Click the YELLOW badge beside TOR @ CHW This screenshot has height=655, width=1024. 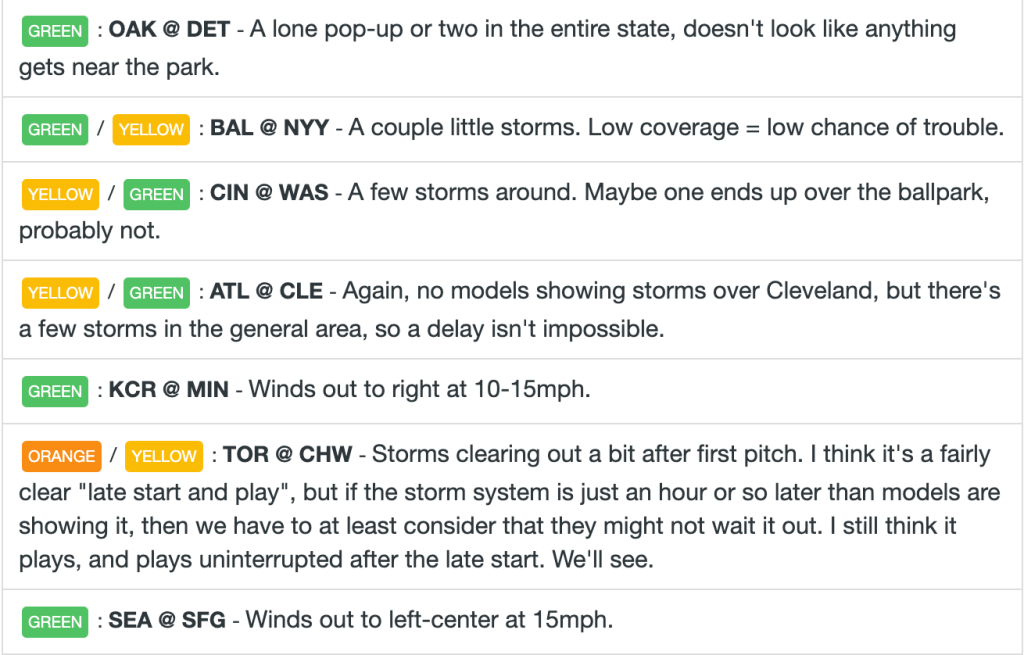click(x=164, y=456)
